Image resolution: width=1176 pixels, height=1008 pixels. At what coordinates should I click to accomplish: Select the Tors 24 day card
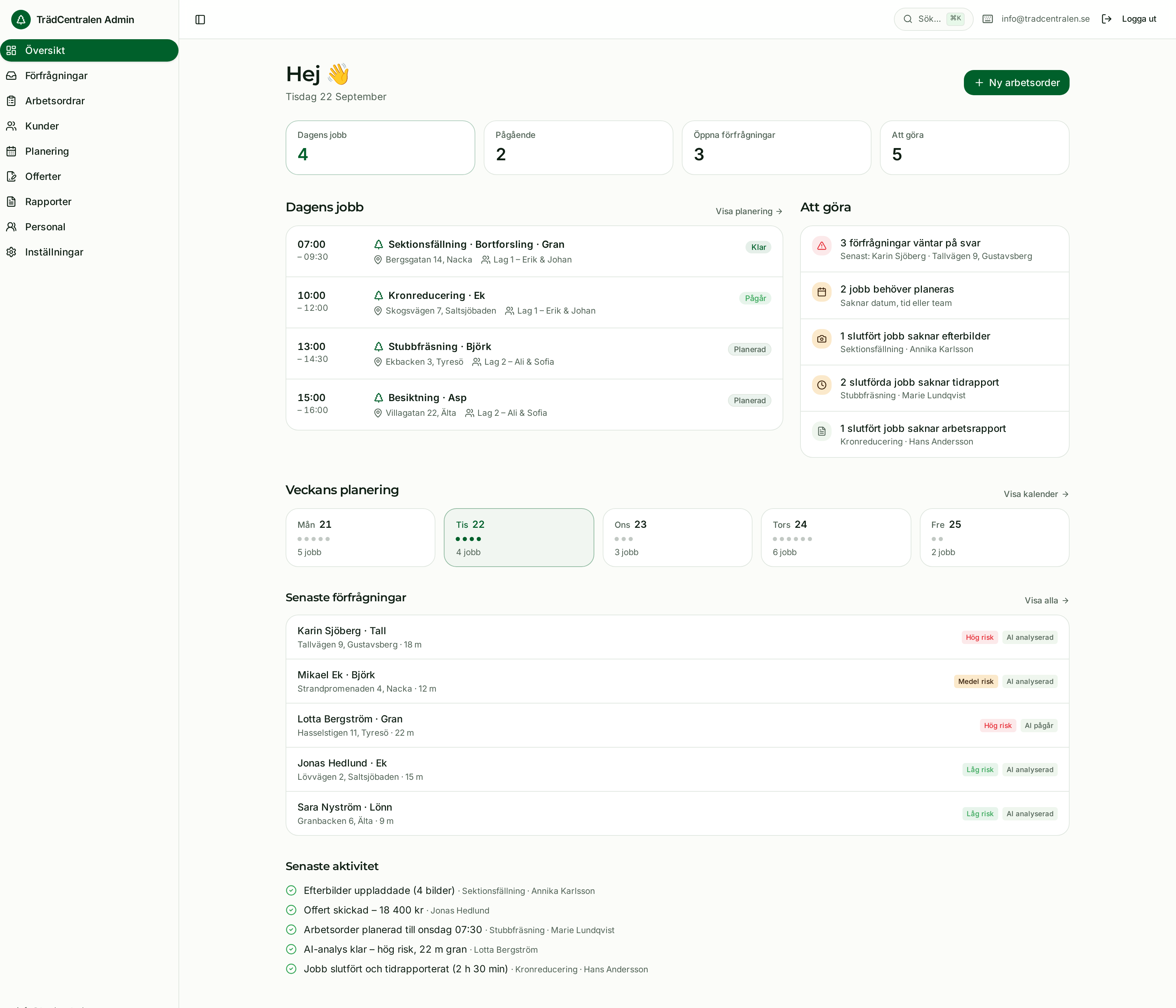tap(835, 538)
